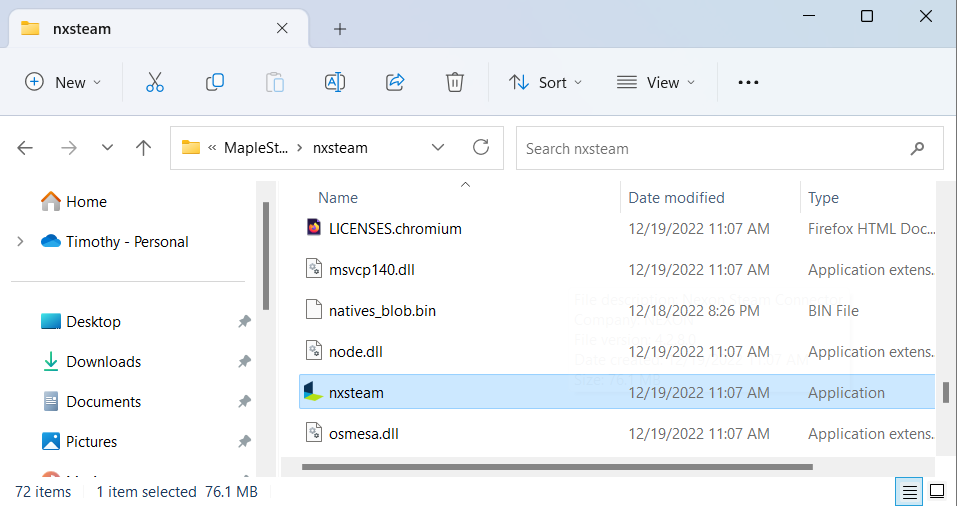This screenshot has height=506, width=957.
Task: Open recent locations dropdown arrow
Action: point(107,148)
